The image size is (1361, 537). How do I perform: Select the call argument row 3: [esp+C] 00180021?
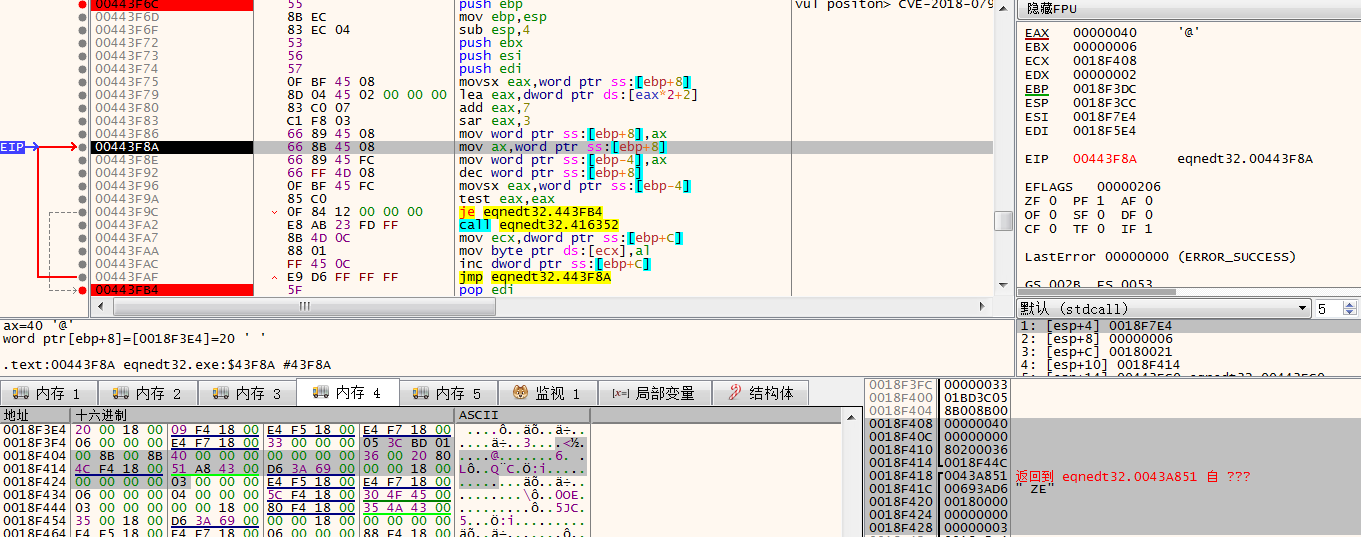(1188, 352)
